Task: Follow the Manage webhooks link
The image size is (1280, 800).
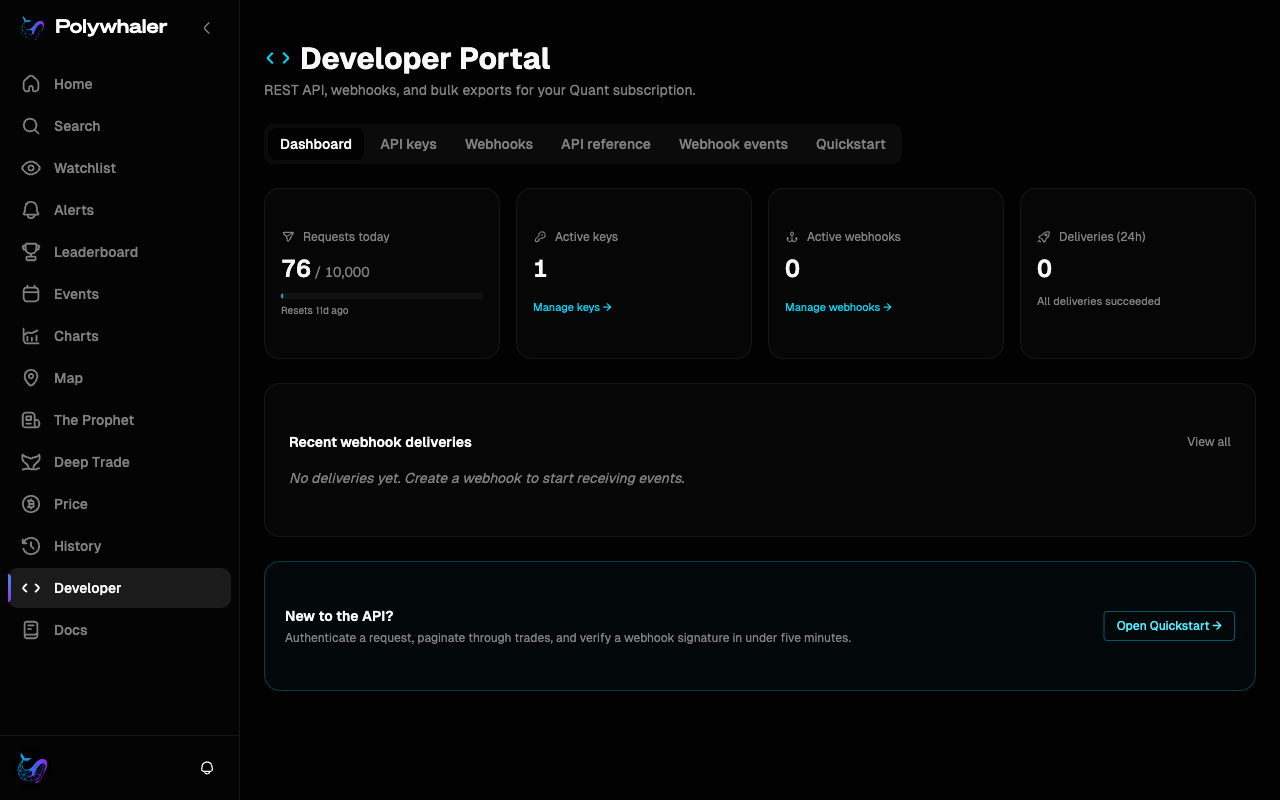Action: coord(838,307)
